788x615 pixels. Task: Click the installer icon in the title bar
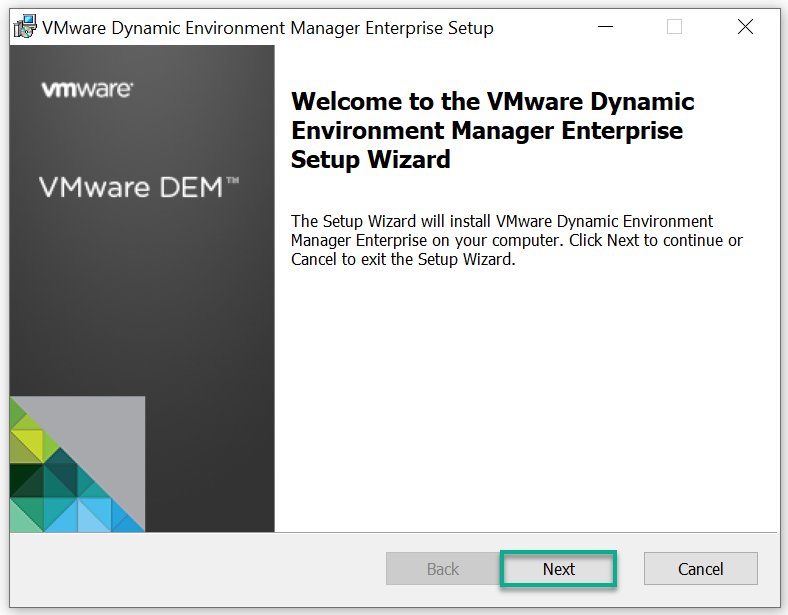point(25,27)
